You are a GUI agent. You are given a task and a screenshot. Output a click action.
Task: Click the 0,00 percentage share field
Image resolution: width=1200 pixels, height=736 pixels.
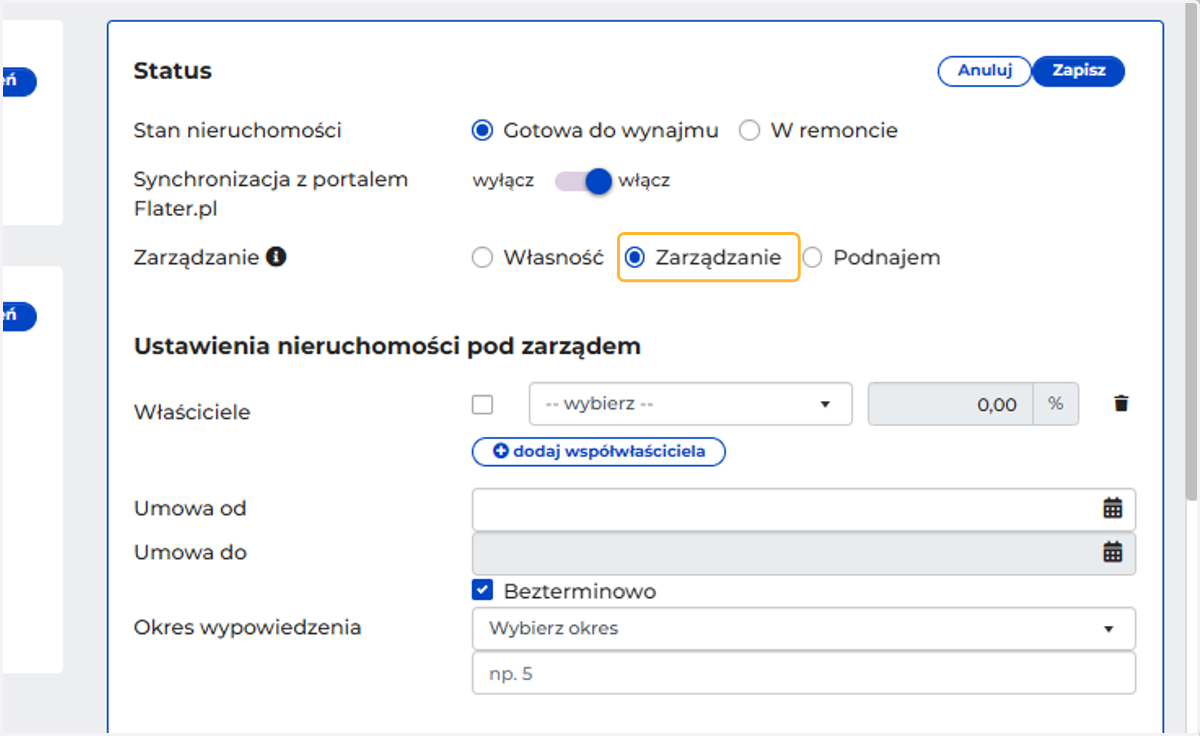(951, 404)
